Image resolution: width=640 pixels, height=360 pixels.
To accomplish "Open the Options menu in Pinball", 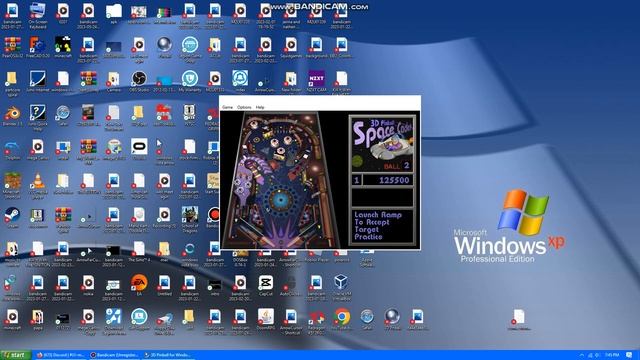I will pyautogui.click(x=244, y=107).
